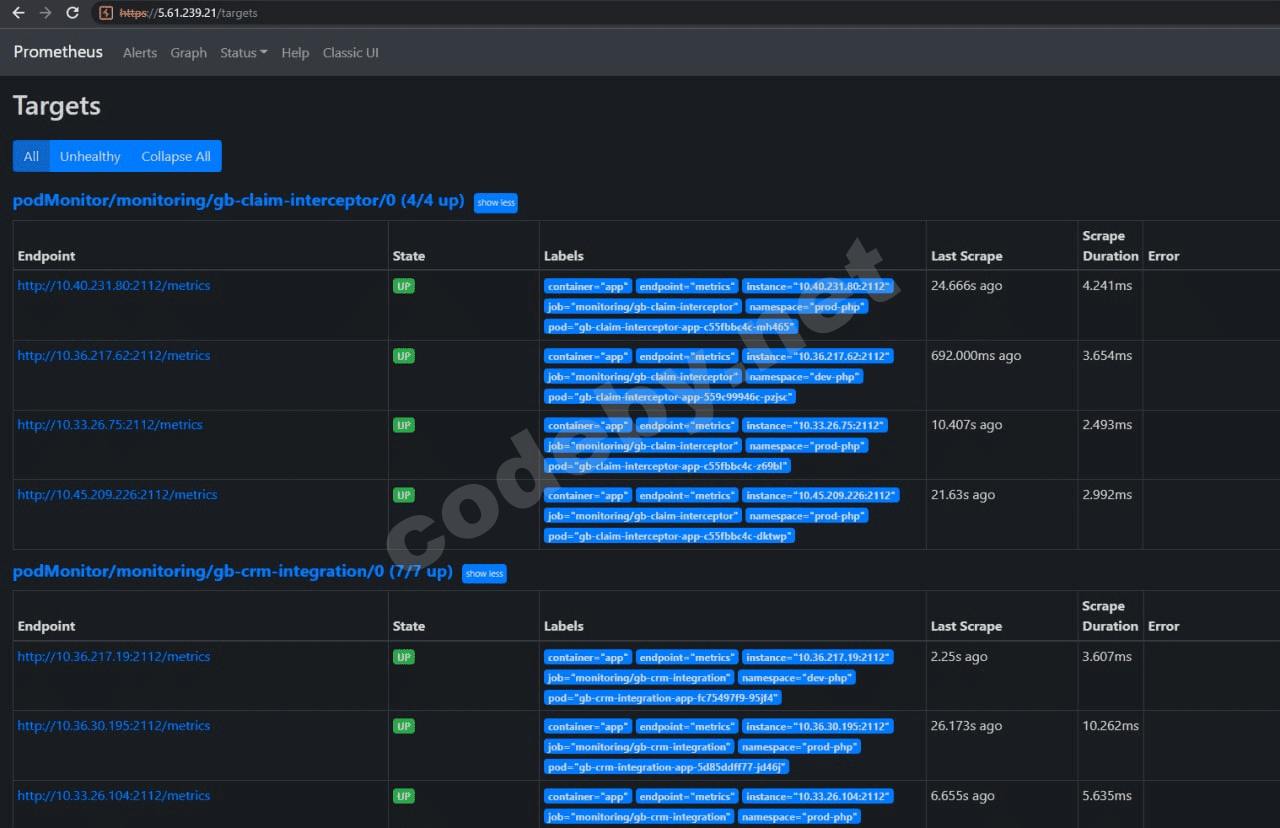Open the gb-claim-interceptor/0 pool heading link
The image size is (1280, 828).
coord(238,201)
